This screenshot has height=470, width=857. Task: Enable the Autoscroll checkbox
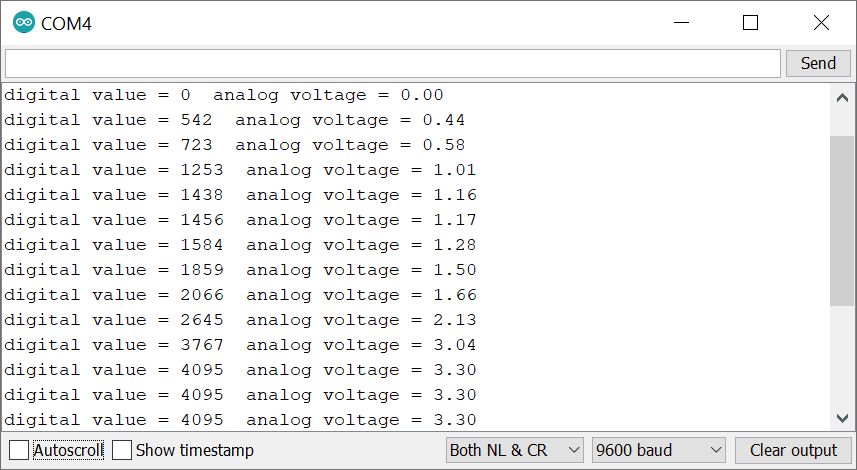coord(19,450)
